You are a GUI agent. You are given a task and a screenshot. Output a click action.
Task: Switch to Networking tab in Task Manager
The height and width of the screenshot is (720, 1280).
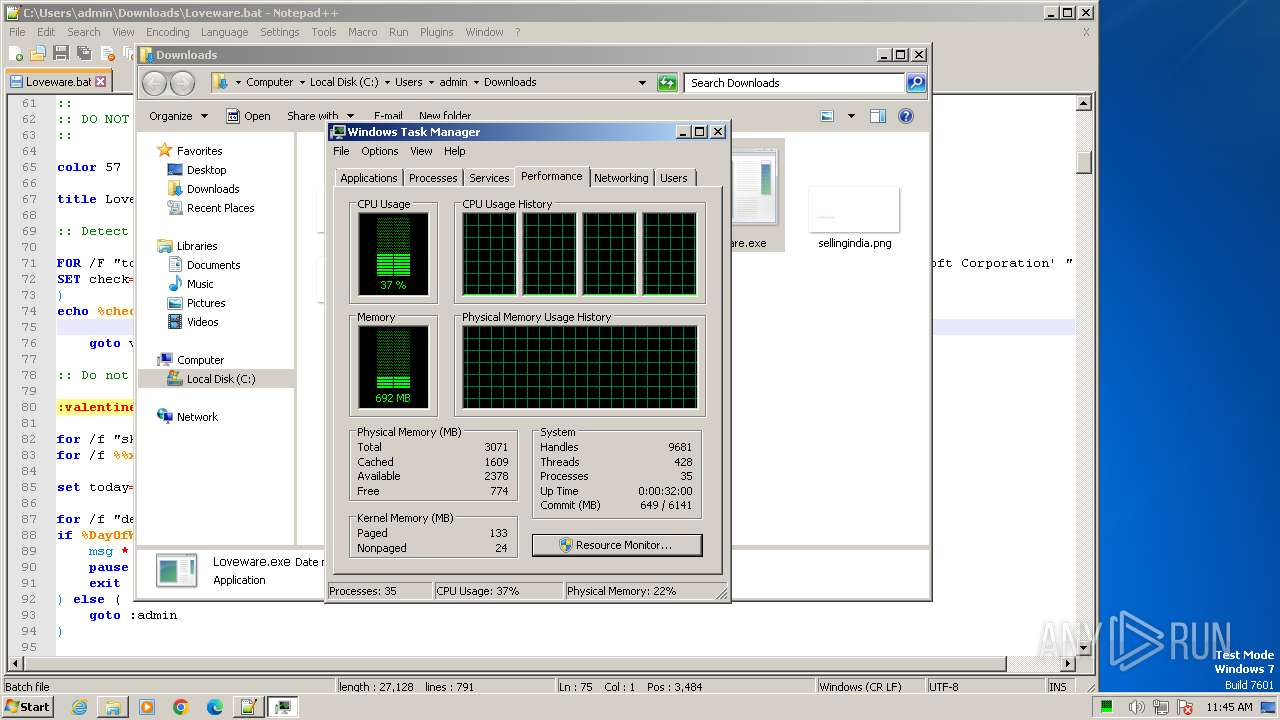[x=621, y=178]
